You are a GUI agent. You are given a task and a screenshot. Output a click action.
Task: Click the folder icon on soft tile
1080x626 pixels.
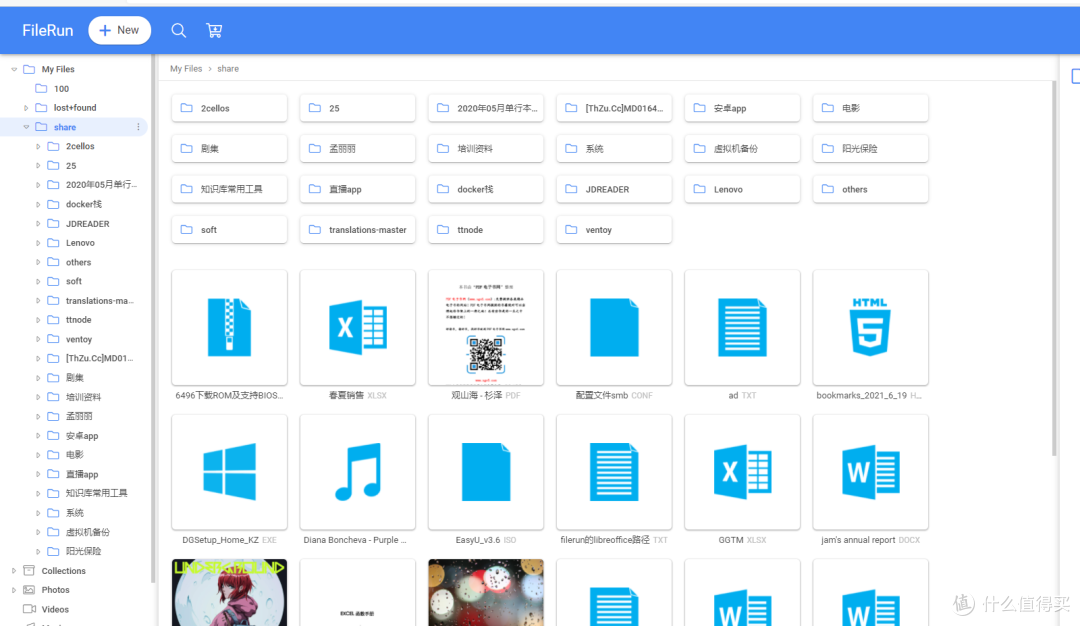coord(187,229)
